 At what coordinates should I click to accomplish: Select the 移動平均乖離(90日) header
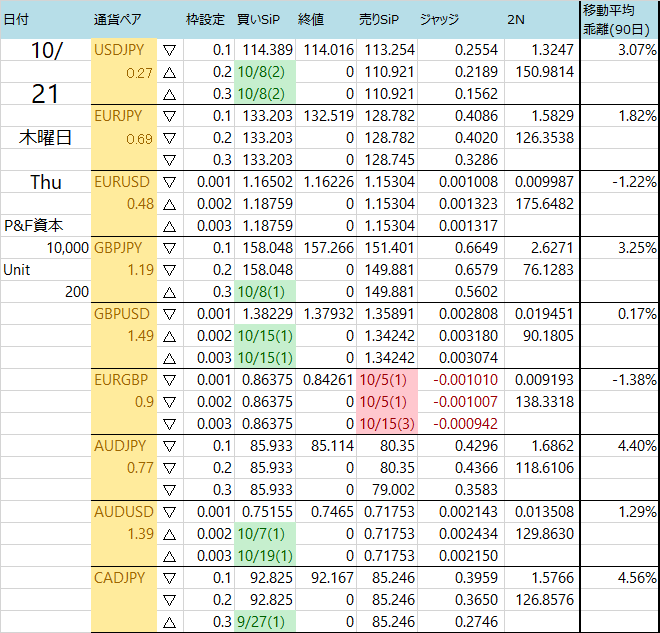pos(616,19)
